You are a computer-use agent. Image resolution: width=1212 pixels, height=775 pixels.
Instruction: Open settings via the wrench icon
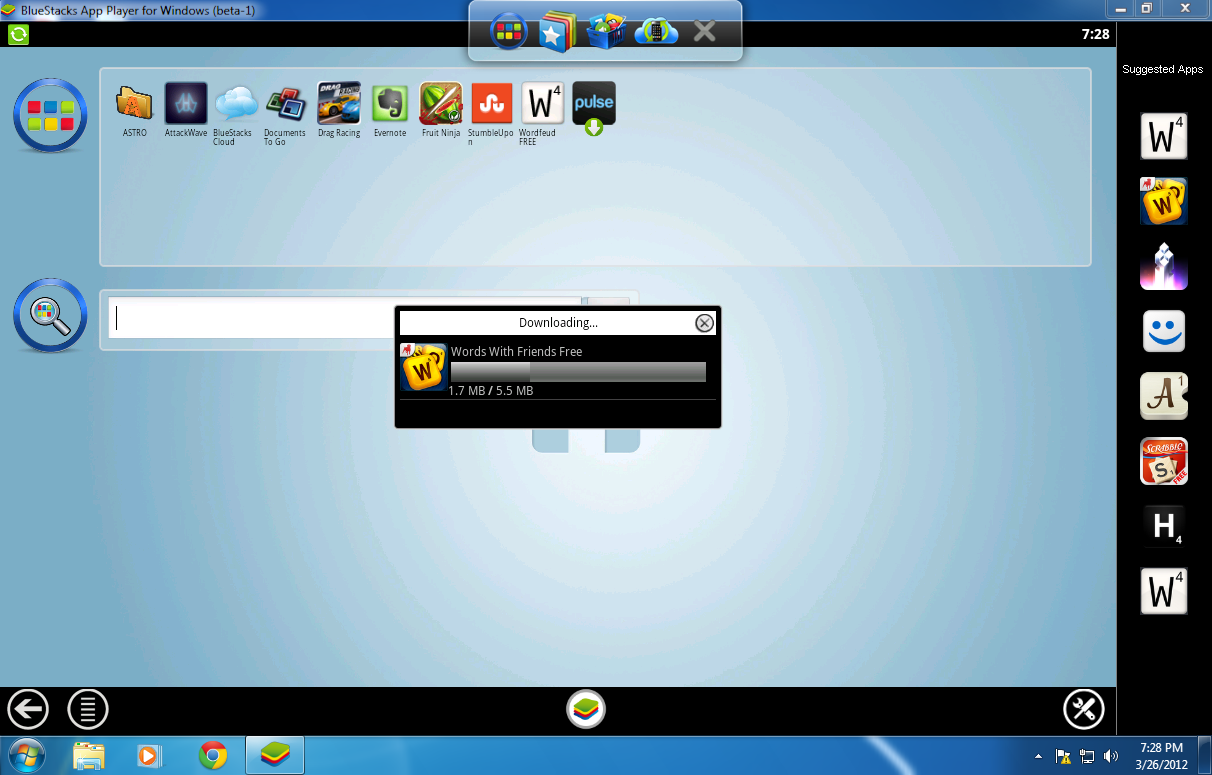1084,709
